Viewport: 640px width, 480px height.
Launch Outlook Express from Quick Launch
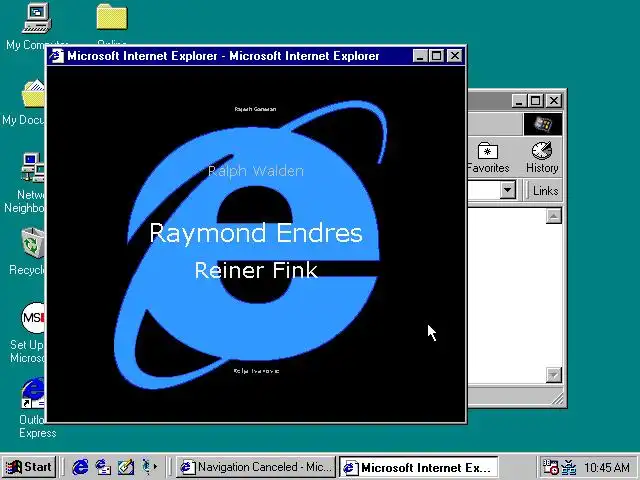[103, 467]
